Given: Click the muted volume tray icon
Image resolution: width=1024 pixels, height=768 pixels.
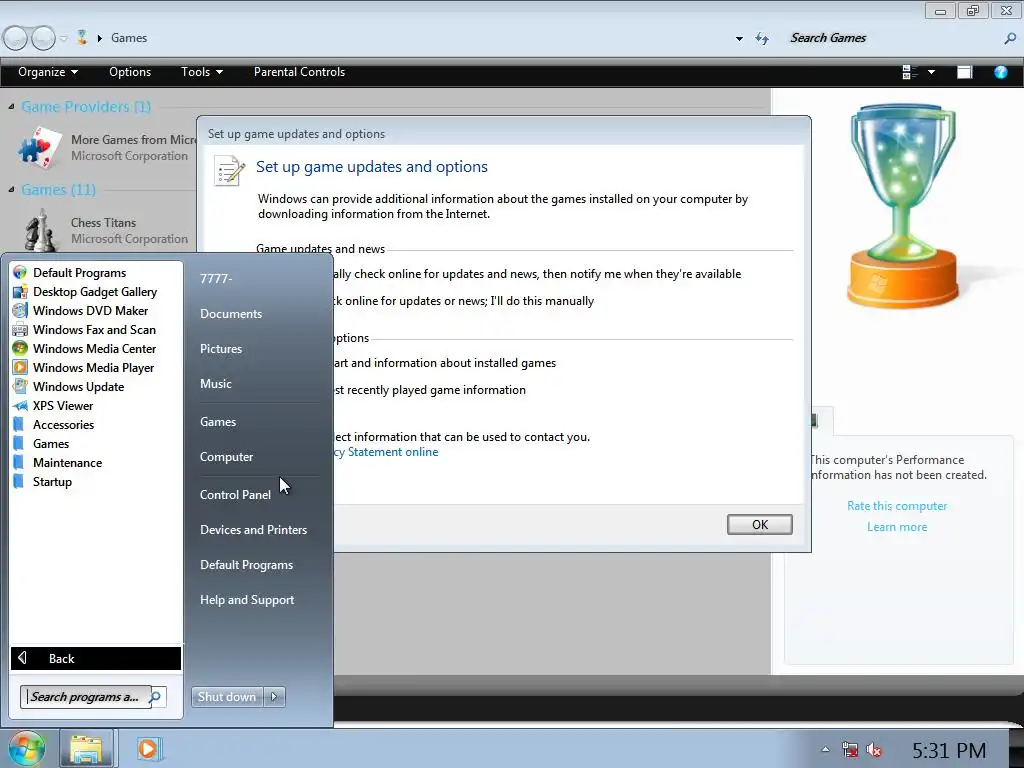Looking at the screenshot, I should pos(874,750).
